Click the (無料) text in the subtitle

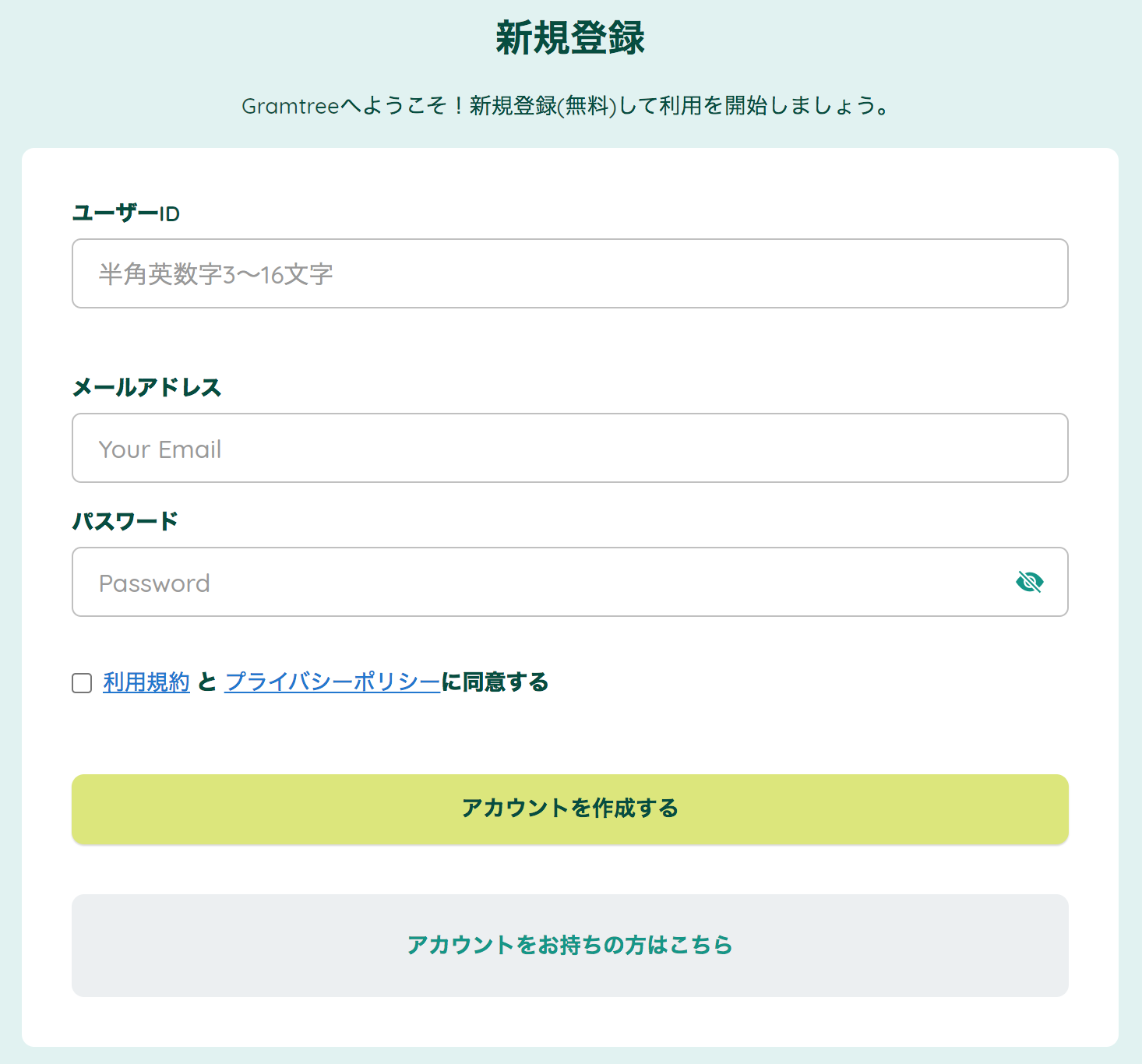(587, 105)
